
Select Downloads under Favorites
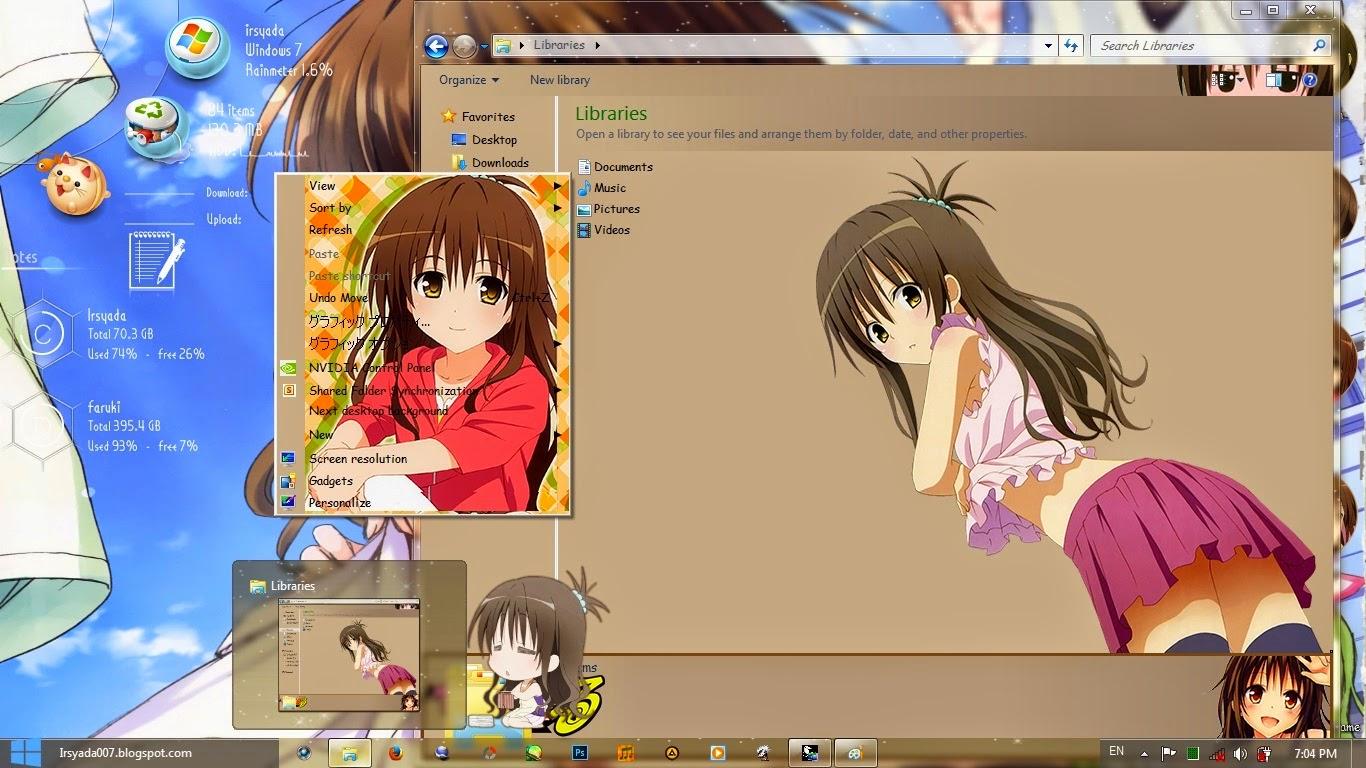(500, 163)
